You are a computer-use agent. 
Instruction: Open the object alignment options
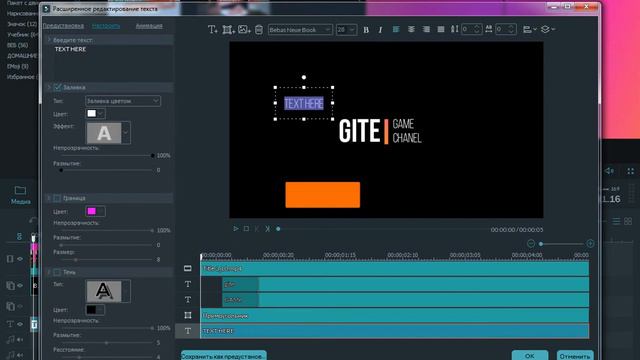click(x=529, y=29)
